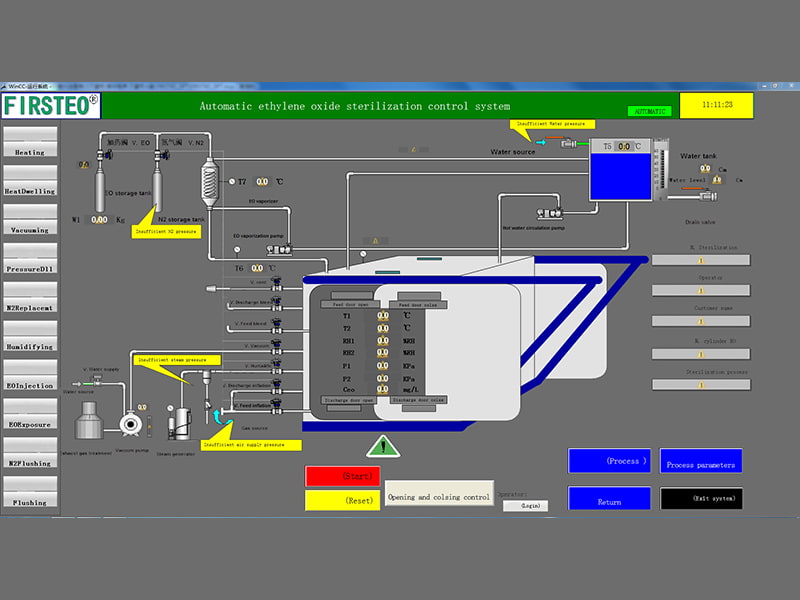Click the Insufficient N2 pressure alarm
Screen dimensions: 800x600
[166, 231]
